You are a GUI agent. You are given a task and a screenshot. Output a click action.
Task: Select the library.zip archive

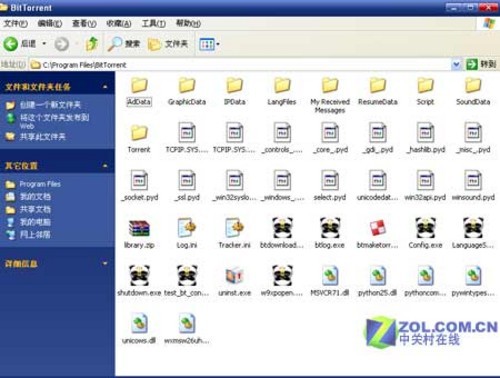(139, 234)
